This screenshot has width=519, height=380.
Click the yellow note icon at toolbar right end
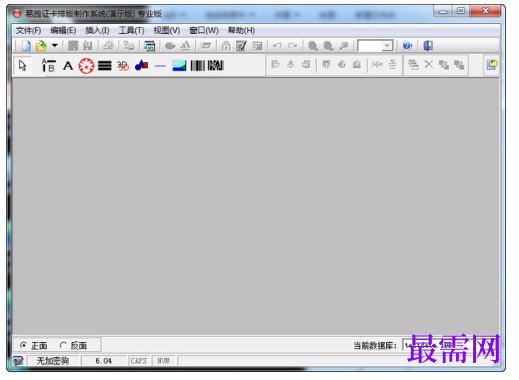[492, 64]
